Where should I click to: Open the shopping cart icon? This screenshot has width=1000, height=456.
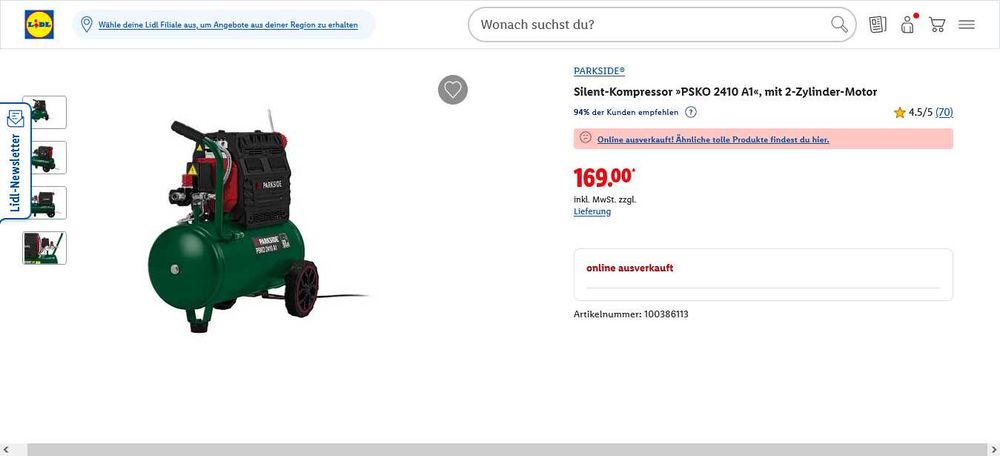coord(937,25)
